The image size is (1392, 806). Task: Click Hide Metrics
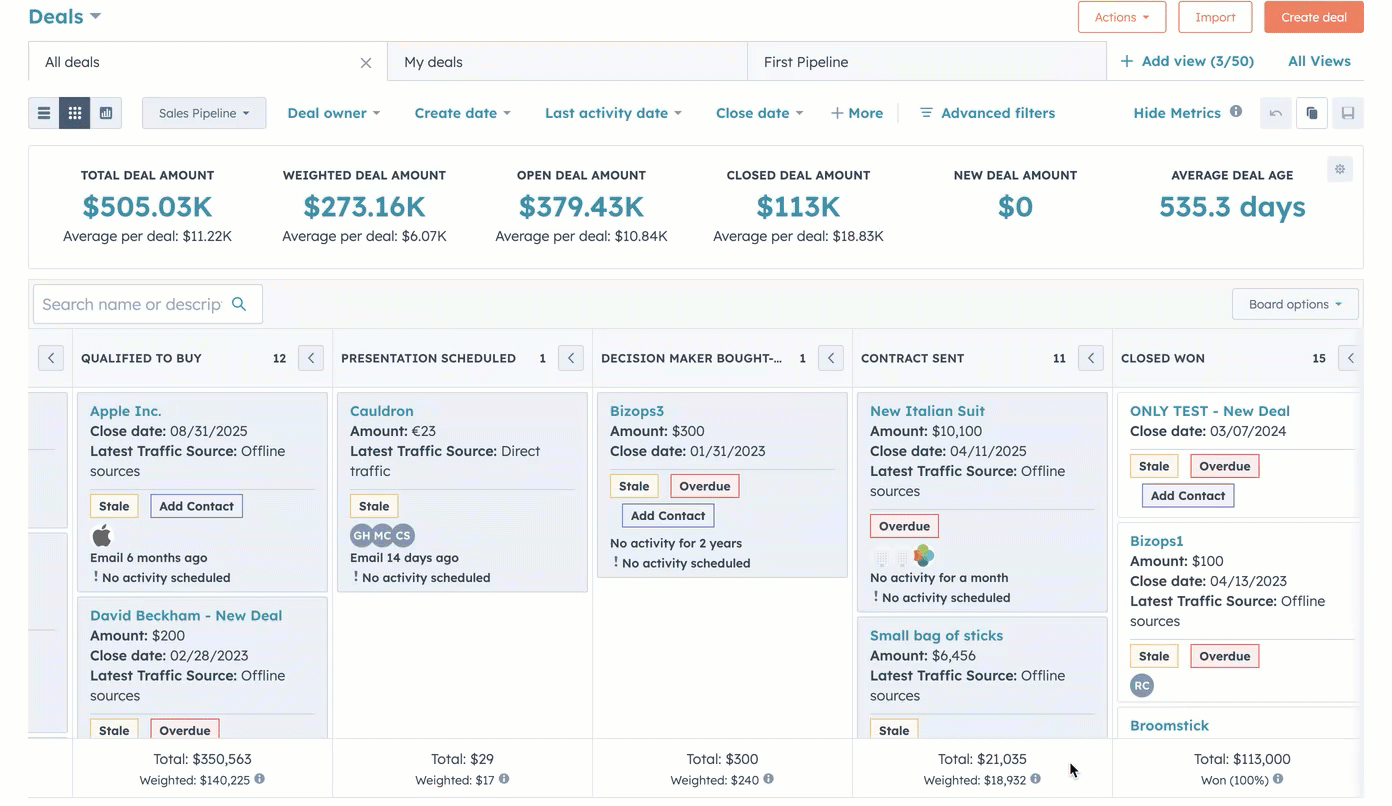click(1177, 113)
